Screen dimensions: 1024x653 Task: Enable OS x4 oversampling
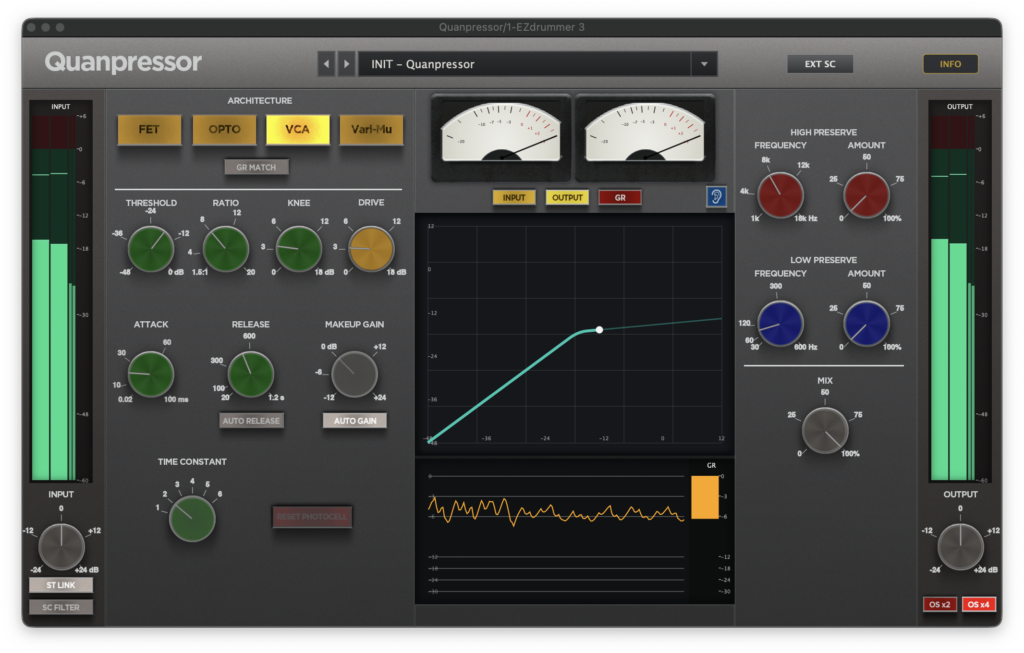click(979, 605)
